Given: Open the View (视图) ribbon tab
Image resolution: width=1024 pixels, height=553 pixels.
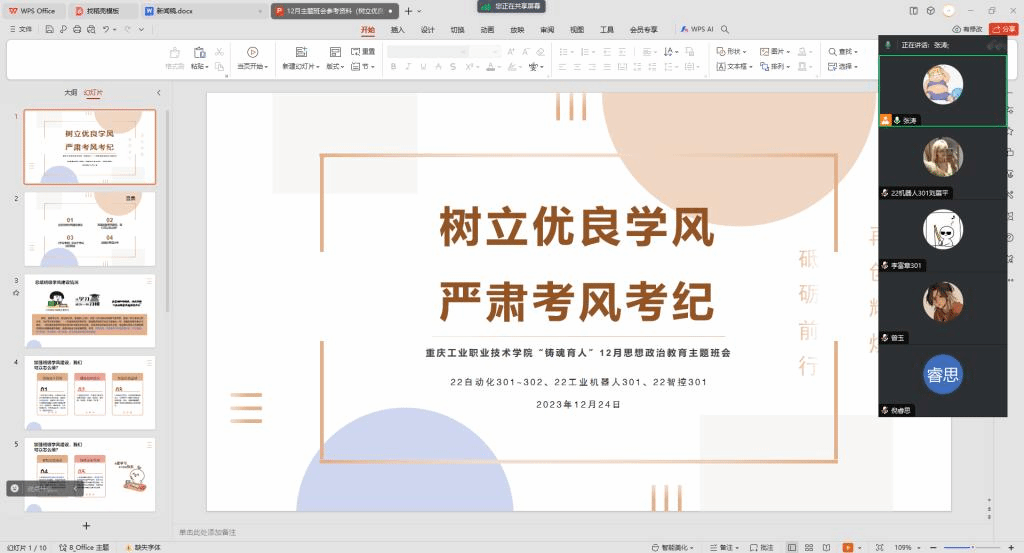Looking at the screenshot, I should (577, 29).
